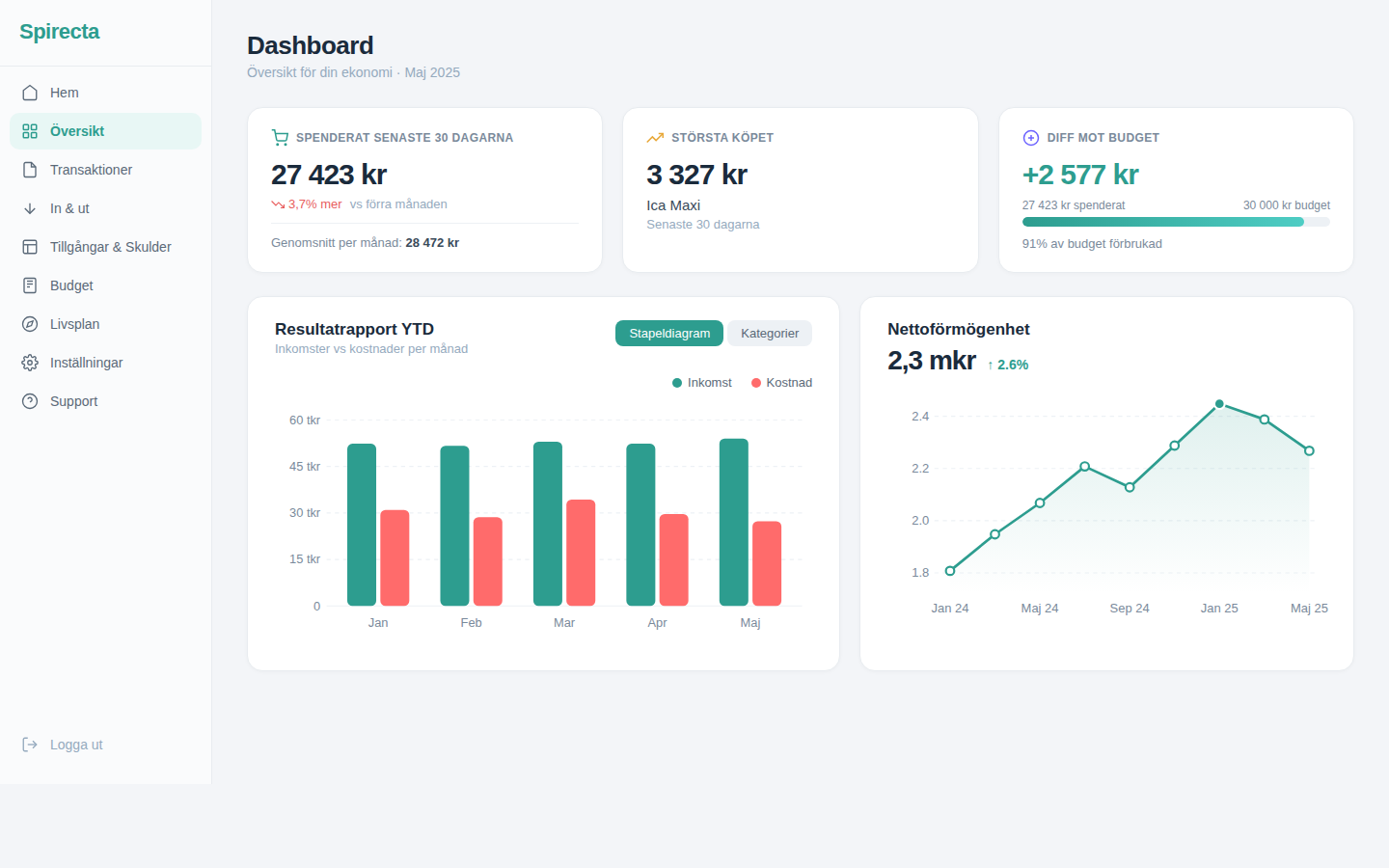Viewport: 1389px width, 868px height.
Task: Toggle Inkomst series in chart legend
Action: click(x=702, y=383)
